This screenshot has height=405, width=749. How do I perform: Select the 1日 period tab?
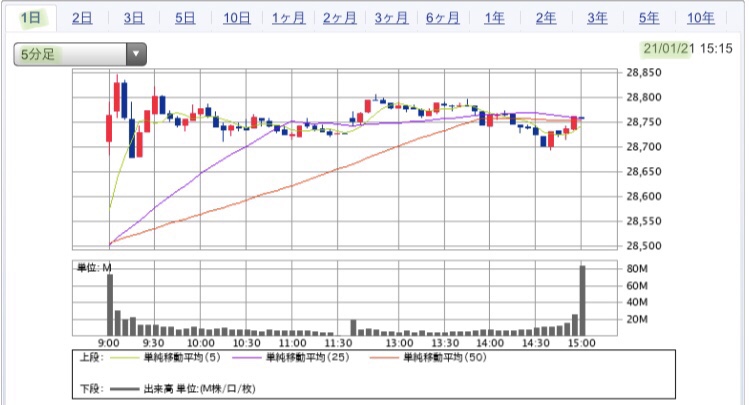click(x=31, y=18)
